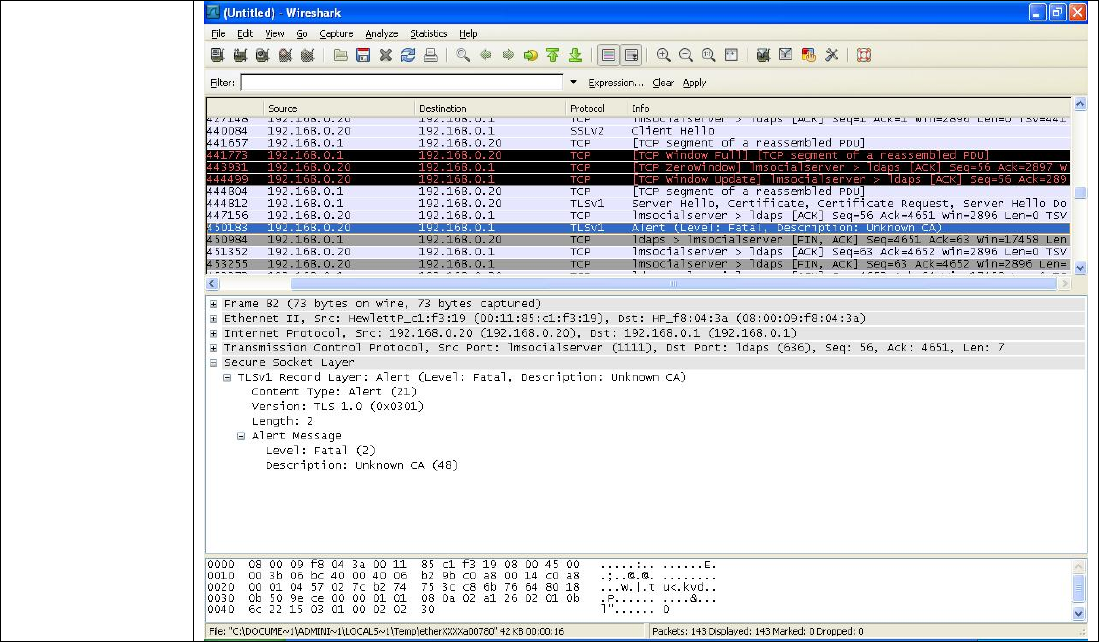This screenshot has height=642, width=1099.
Task: Jump to first packet using toolbar arrow
Action: (x=553, y=56)
